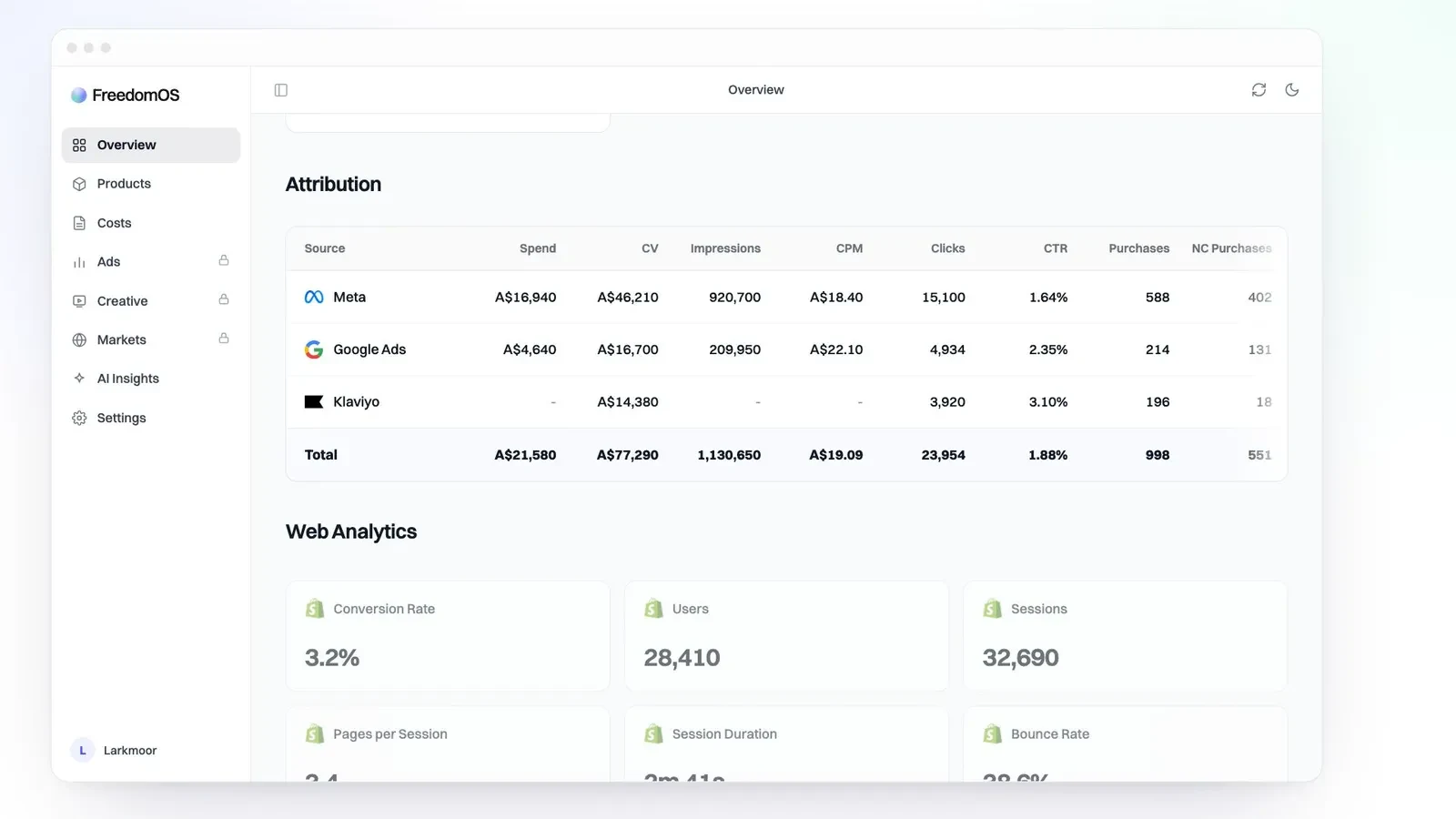The height and width of the screenshot is (819, 1456).
Task: Click the Shopify icon on Session Duration card
Action: click(x=653, y=733)
